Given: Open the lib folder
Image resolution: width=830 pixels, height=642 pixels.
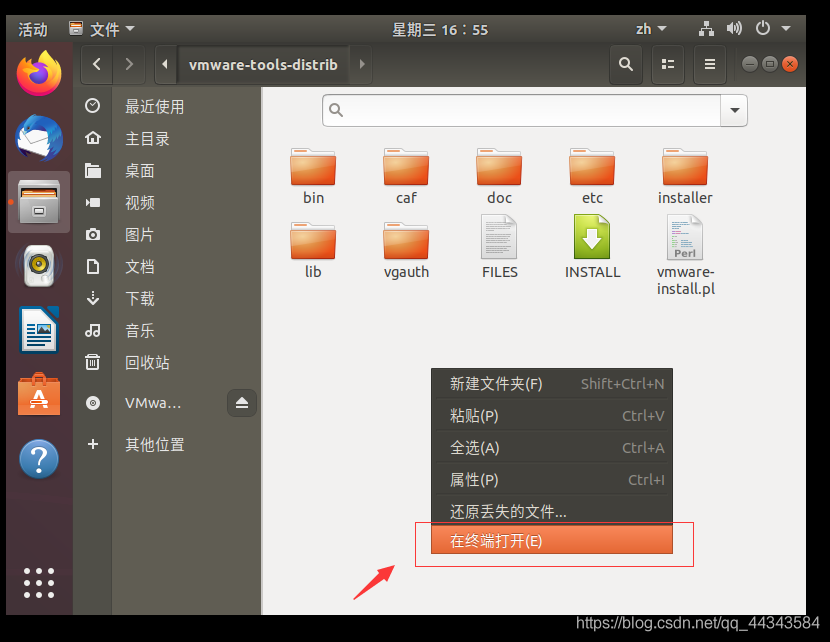Looking at the screenshot, I should coord(313,251).
